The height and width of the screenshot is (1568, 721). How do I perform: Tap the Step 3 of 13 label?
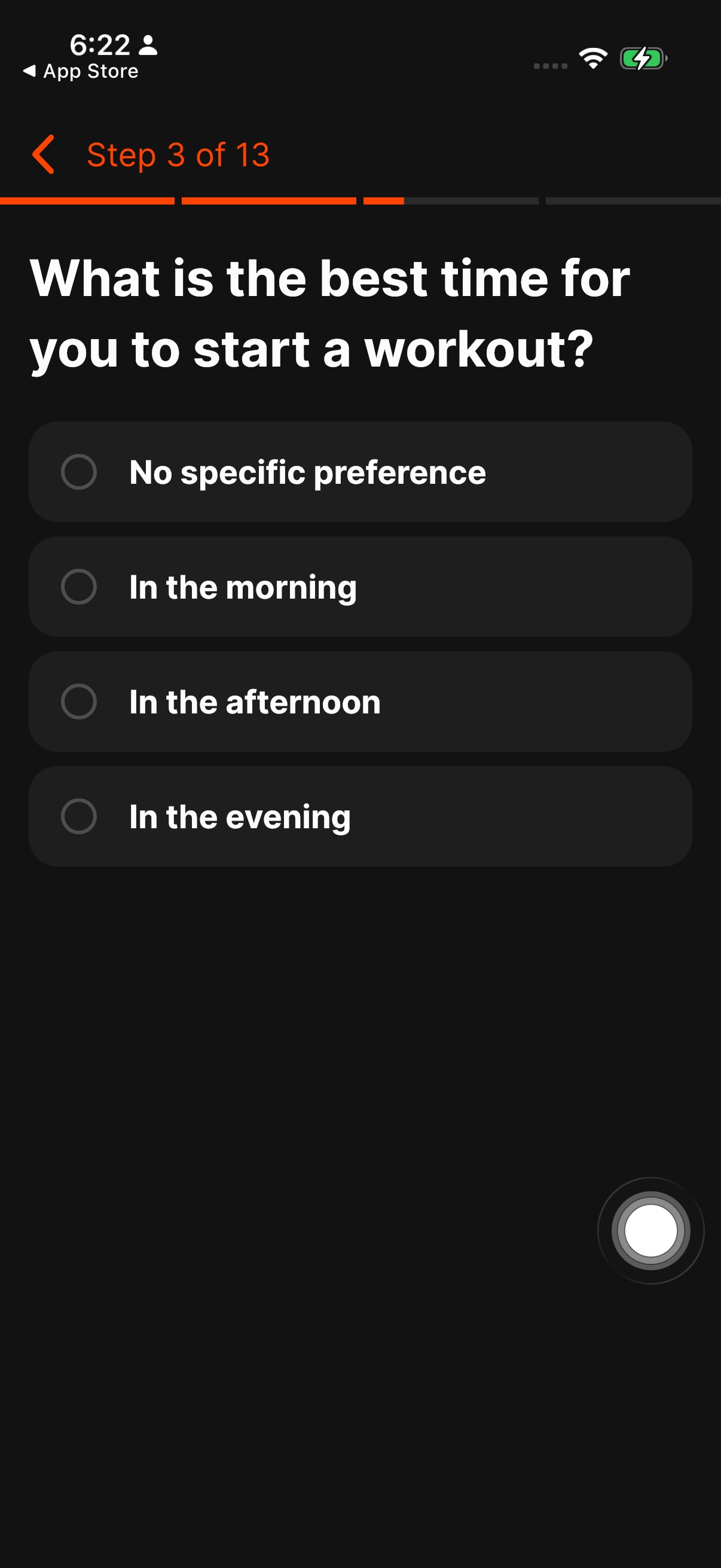178,155
